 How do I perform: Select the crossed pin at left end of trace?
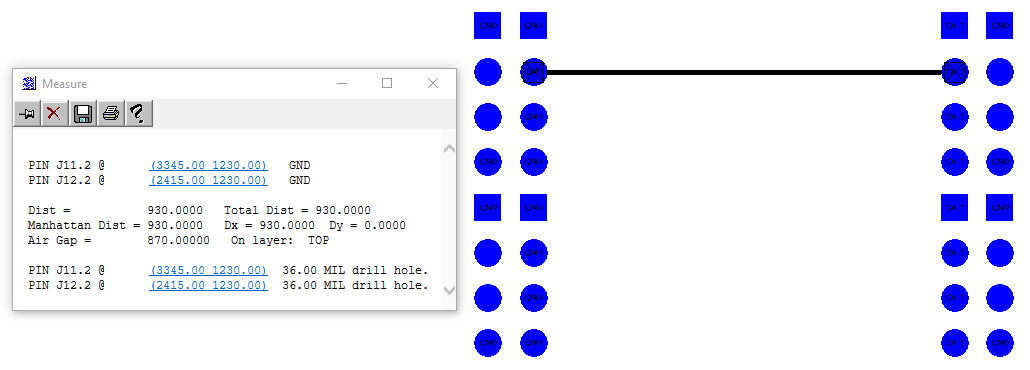(x=533, y=72)
